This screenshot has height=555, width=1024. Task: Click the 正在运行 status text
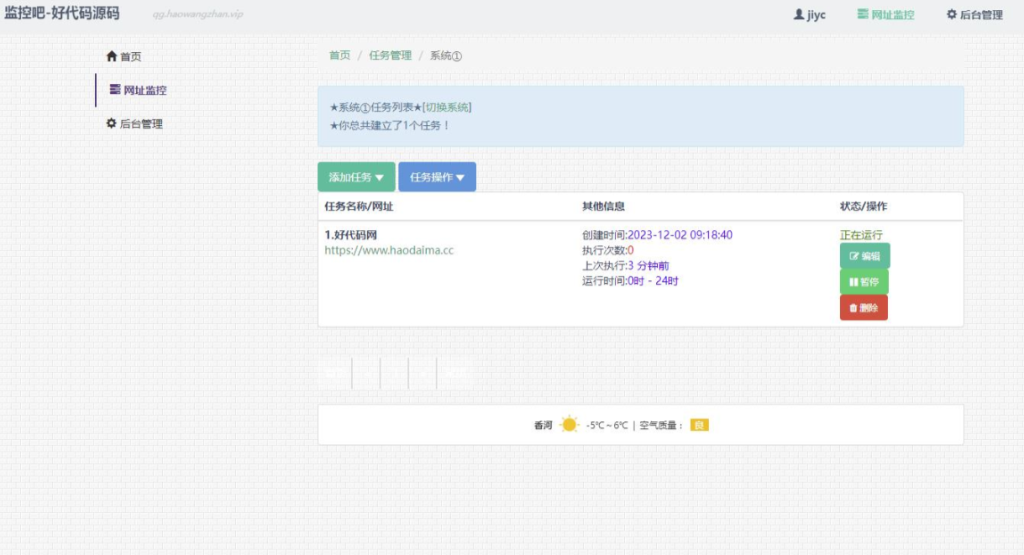tap(861, 234)
